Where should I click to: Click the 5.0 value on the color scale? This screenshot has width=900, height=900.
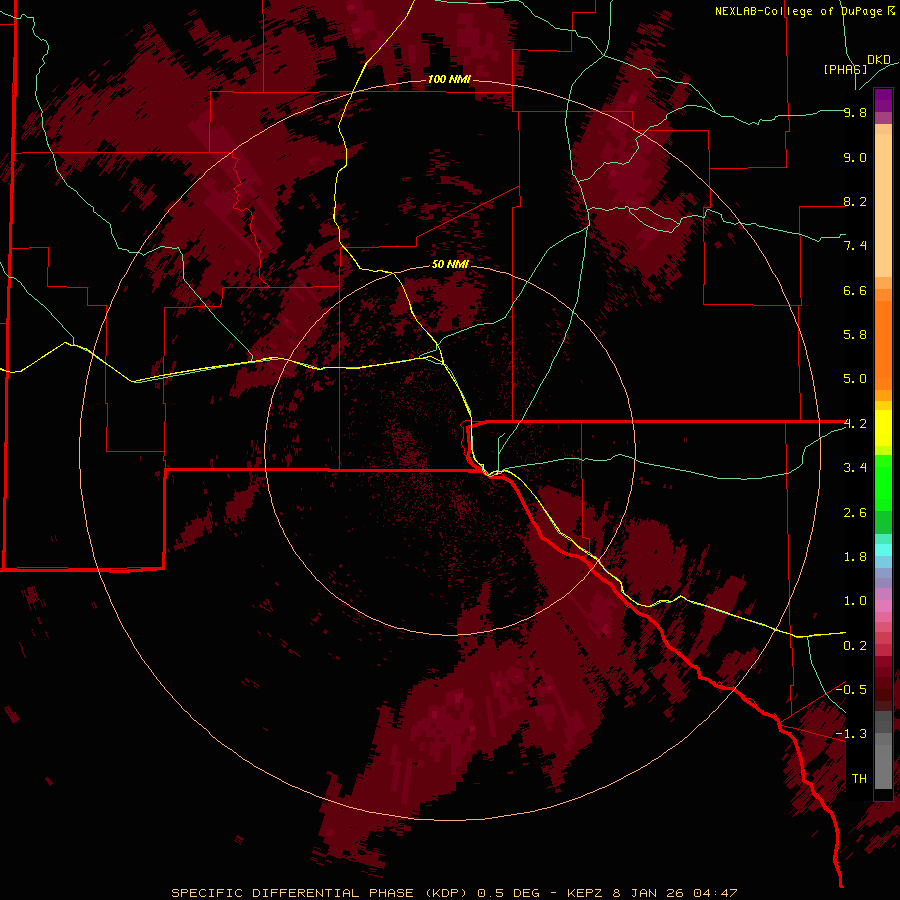tap(855, 379)
